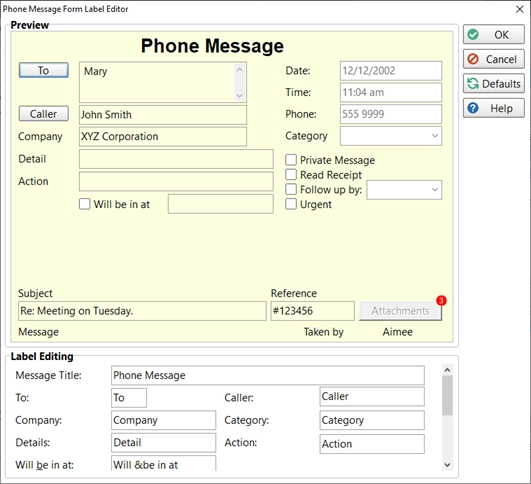Open Help button label

coord(502,108)
